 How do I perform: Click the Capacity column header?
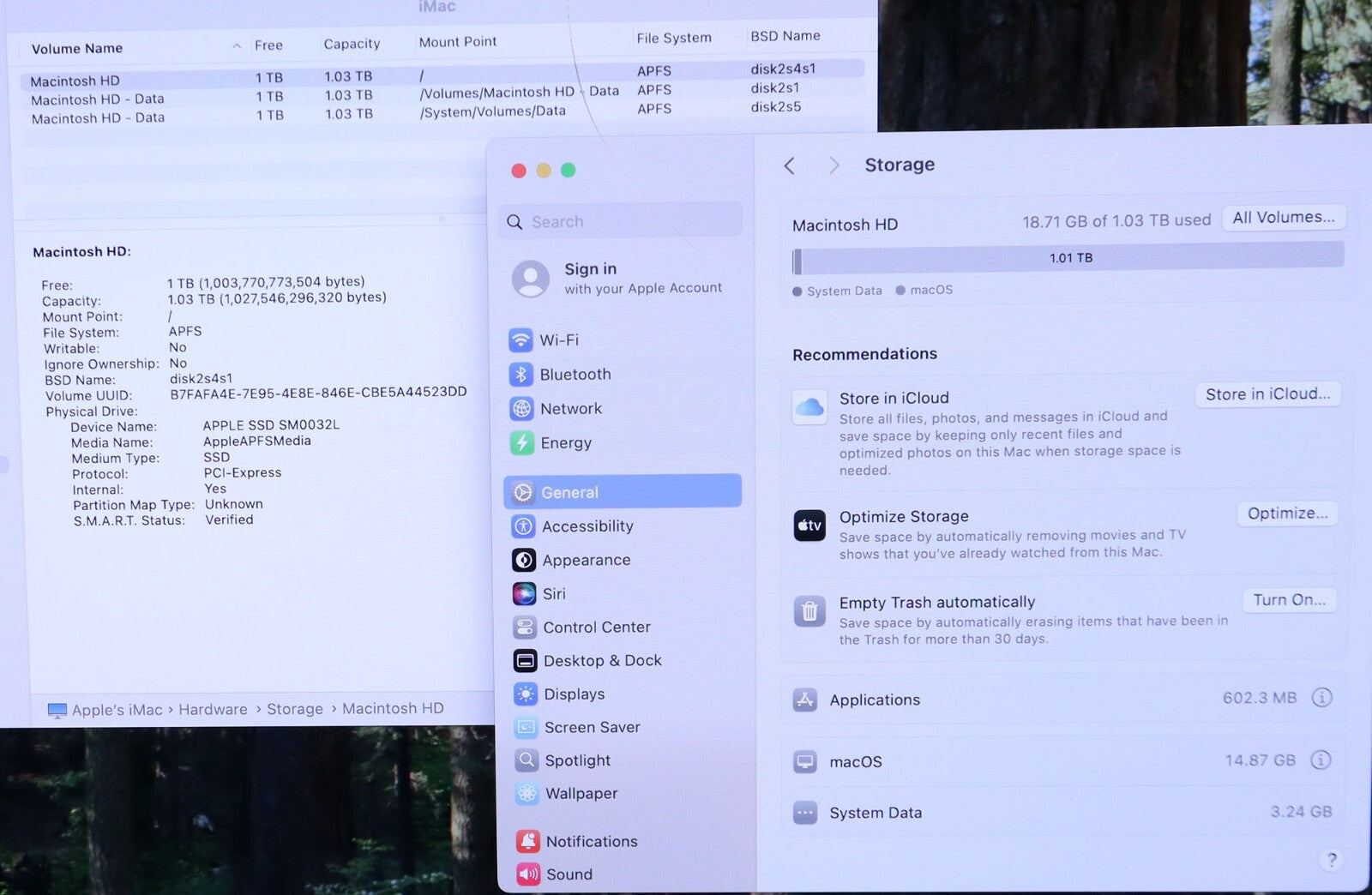(352, 44)
